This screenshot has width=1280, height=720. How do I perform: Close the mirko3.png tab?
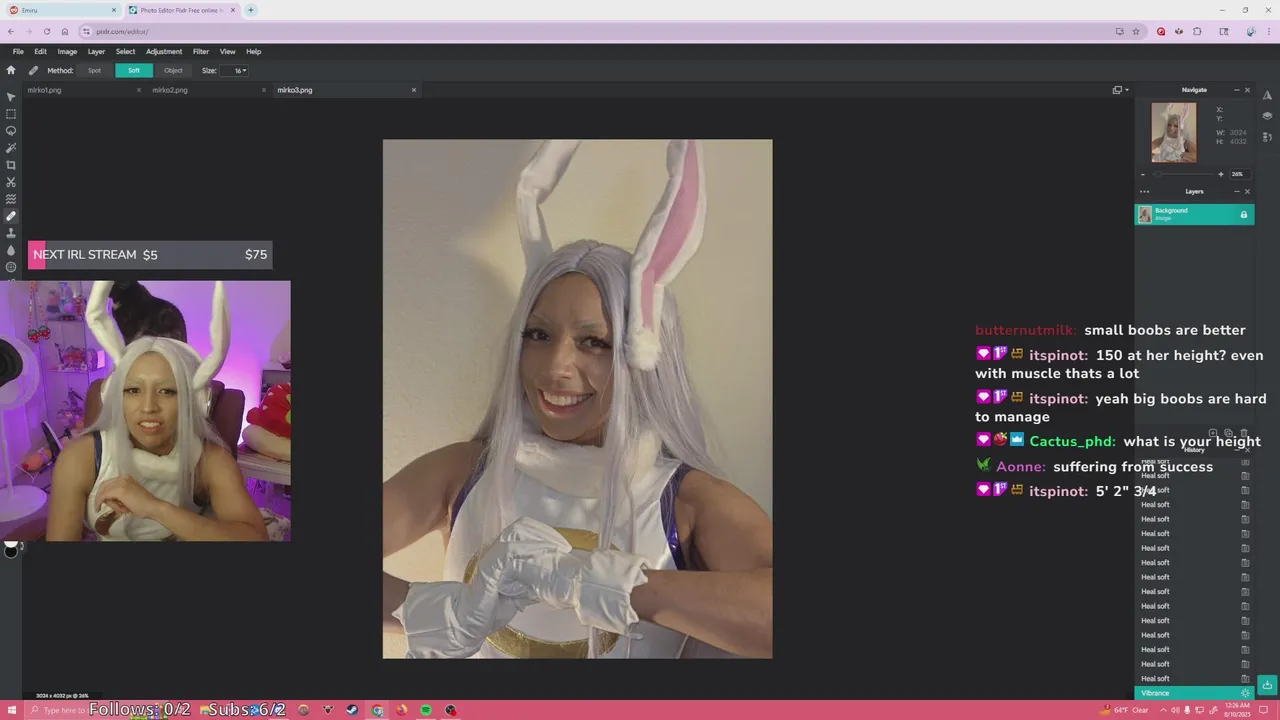pos(414,90)
